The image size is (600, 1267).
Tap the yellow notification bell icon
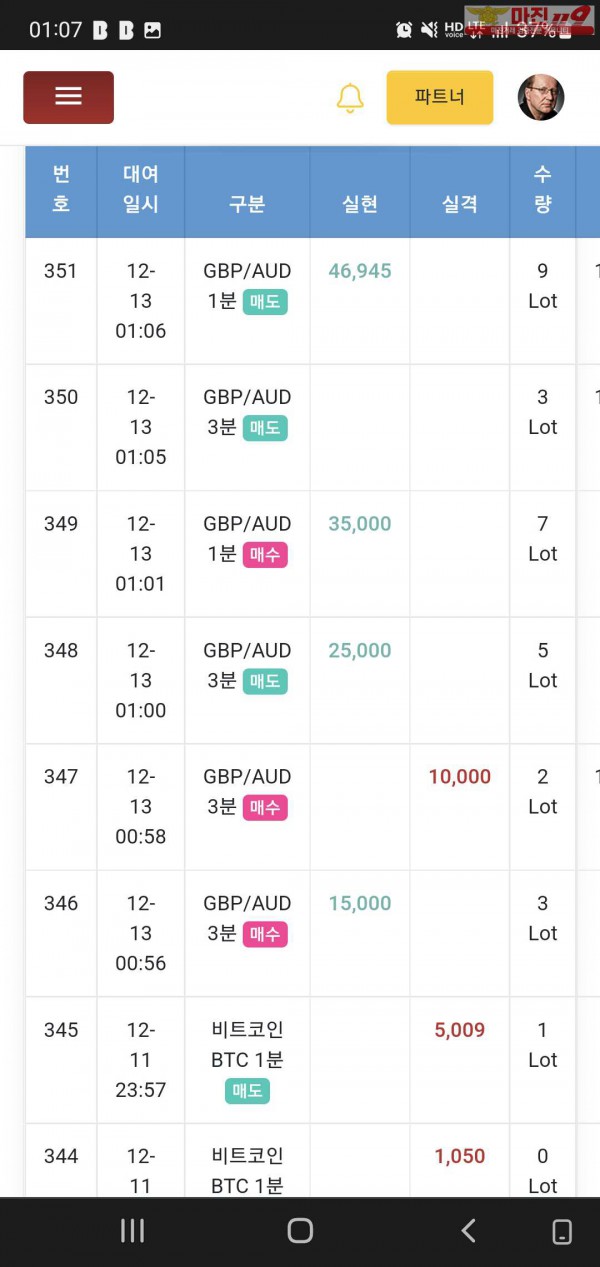(350, 98)
